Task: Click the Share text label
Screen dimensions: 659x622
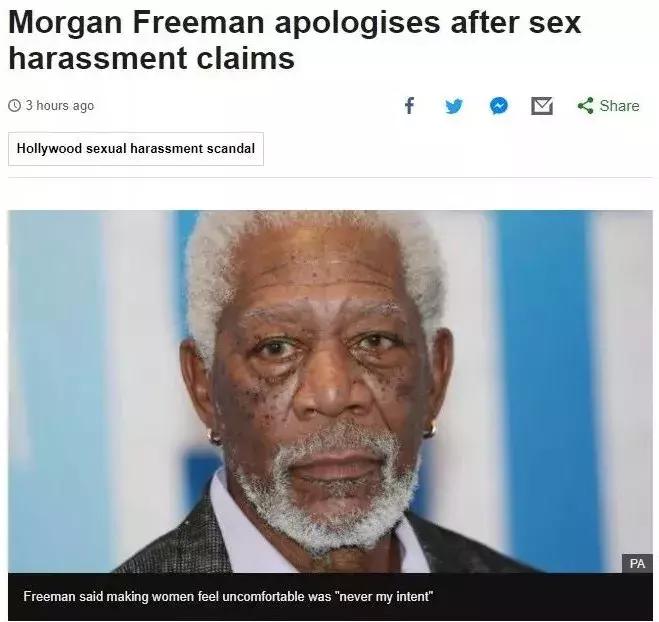Action: (x=619, y=105)
